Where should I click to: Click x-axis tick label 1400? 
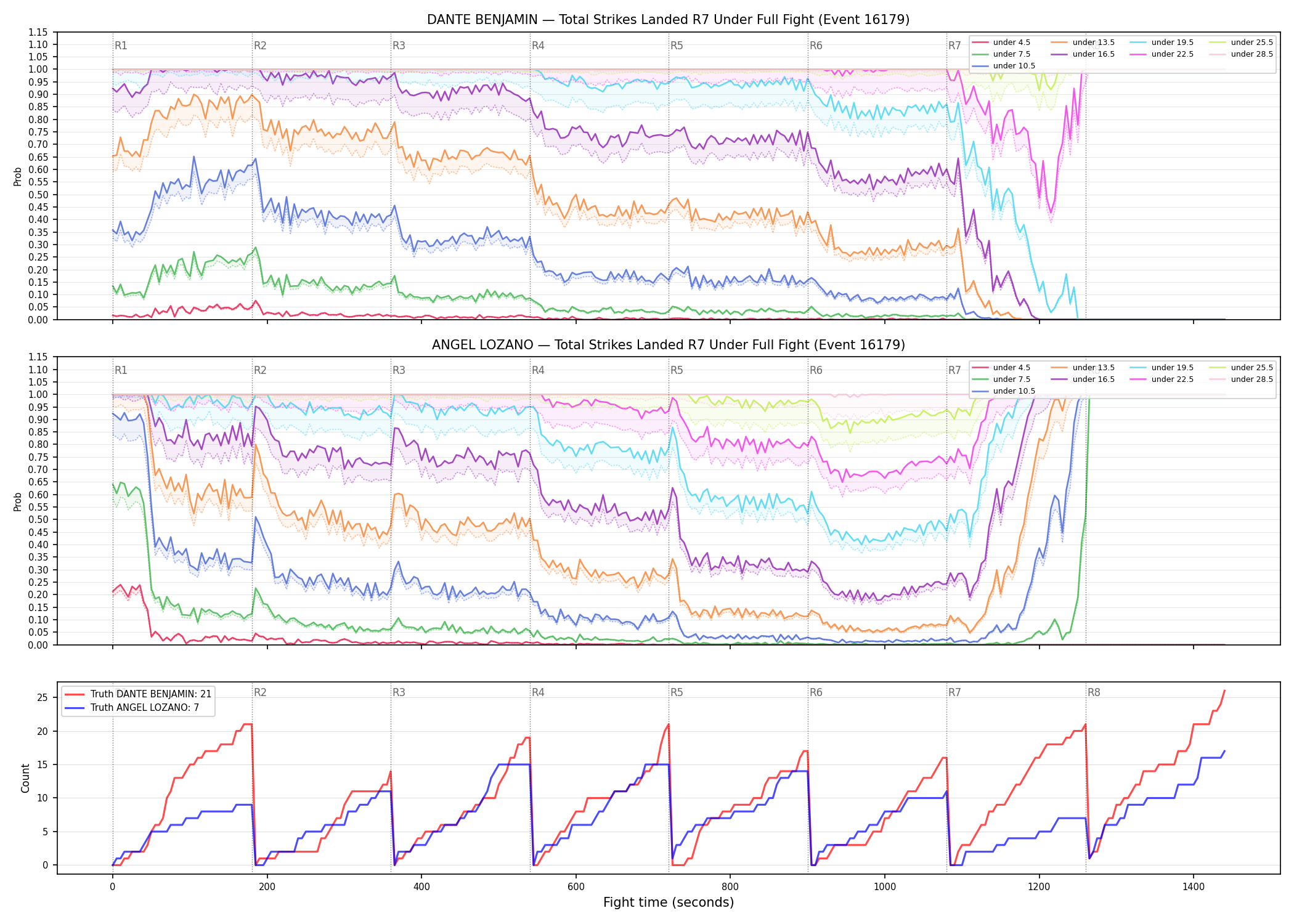1194,886
